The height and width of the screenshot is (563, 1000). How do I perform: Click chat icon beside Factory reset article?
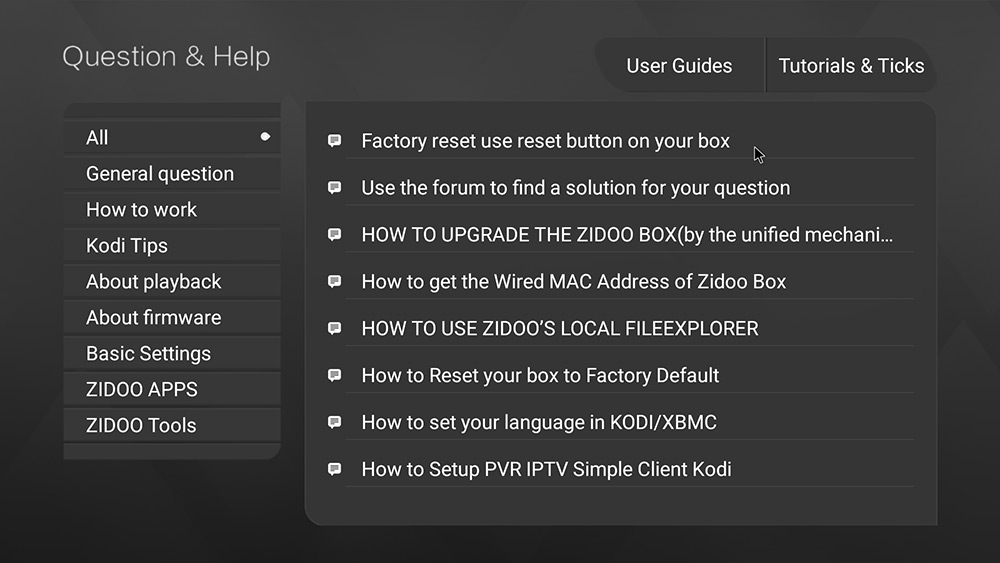coord(334,140)
